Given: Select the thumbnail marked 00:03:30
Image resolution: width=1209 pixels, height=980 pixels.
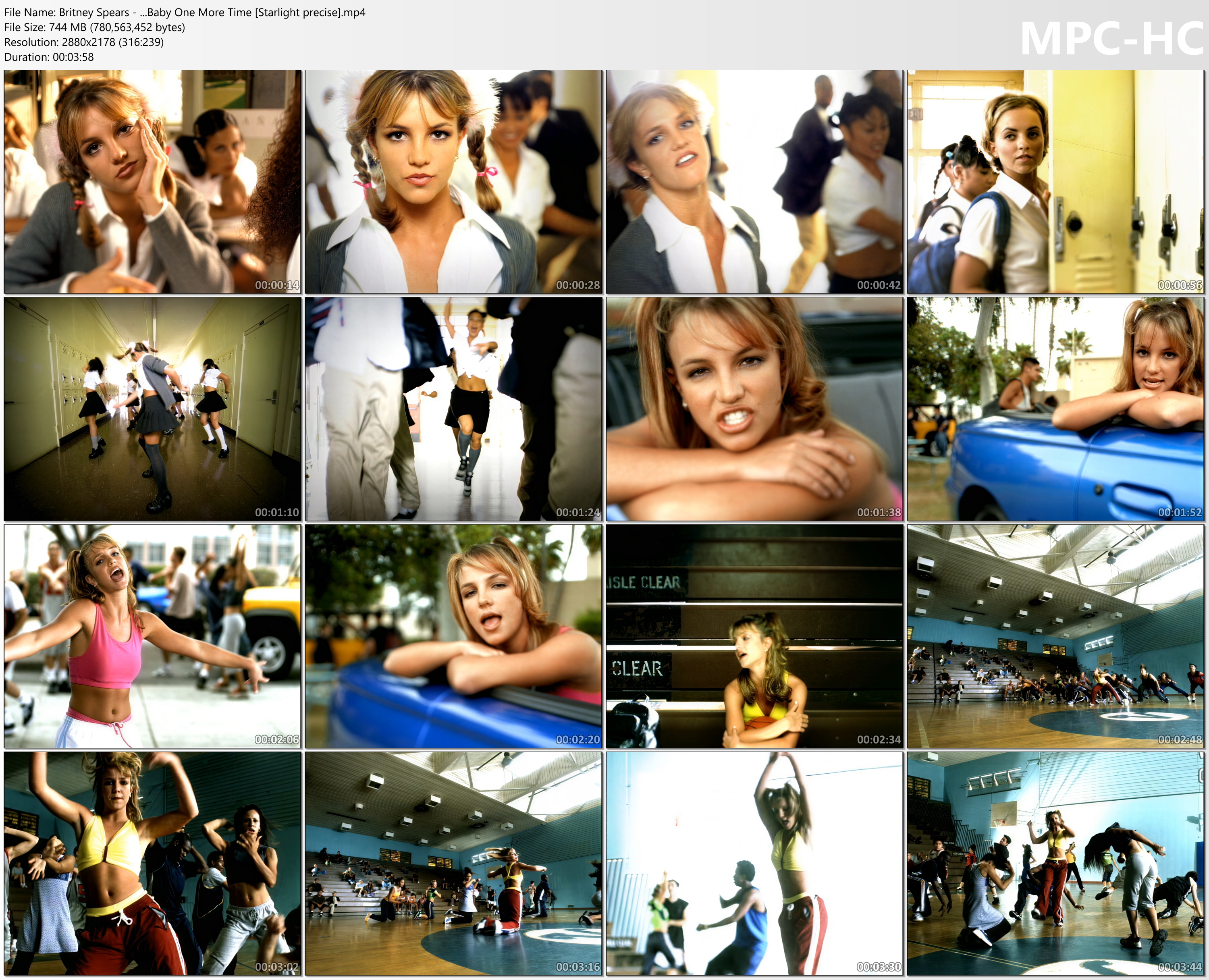Looking at the screenshot, I should click(x=755, y=864).
